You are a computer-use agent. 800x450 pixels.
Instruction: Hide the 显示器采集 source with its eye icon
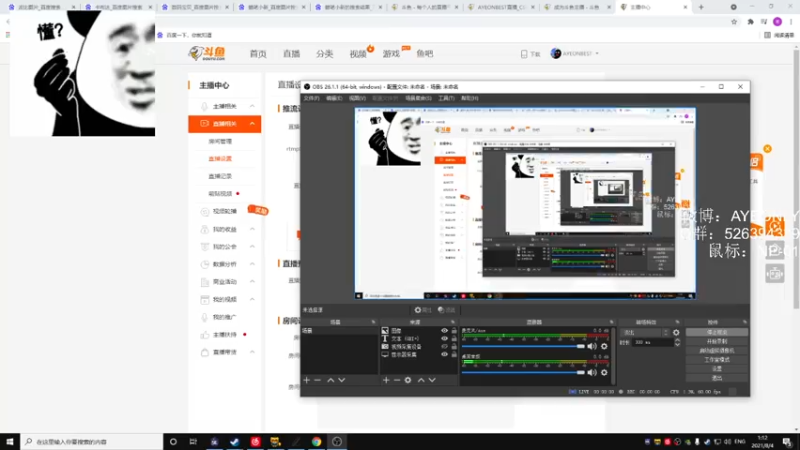tap(444, 354)
